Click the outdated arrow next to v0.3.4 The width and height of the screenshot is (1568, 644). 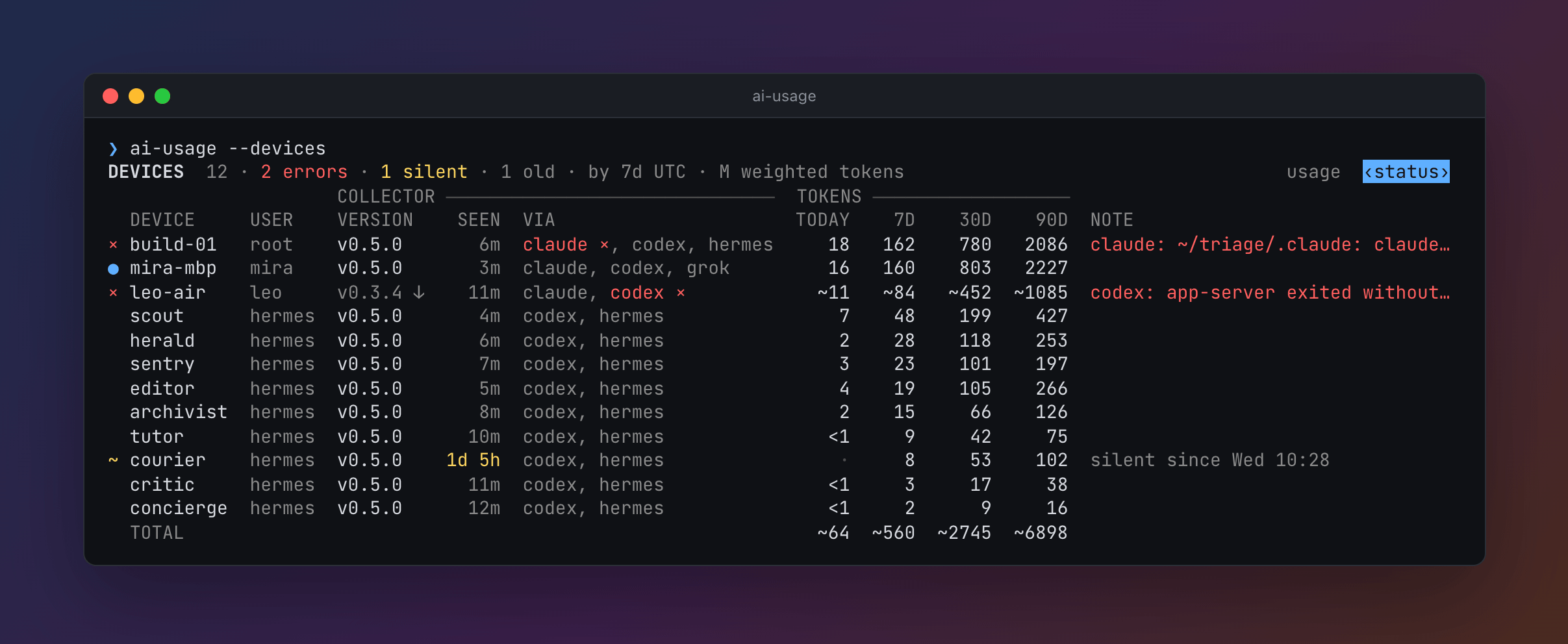[x=419, y=293]
